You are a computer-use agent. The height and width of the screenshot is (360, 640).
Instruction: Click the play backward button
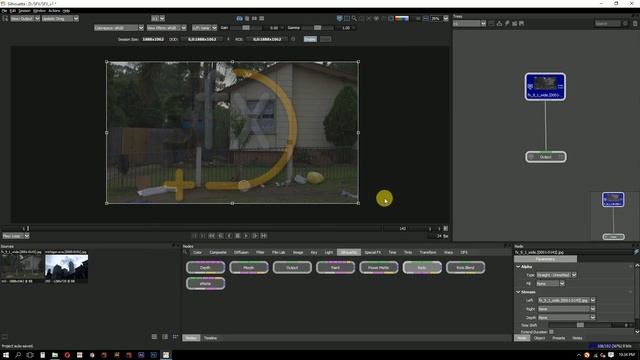(229, 236)
